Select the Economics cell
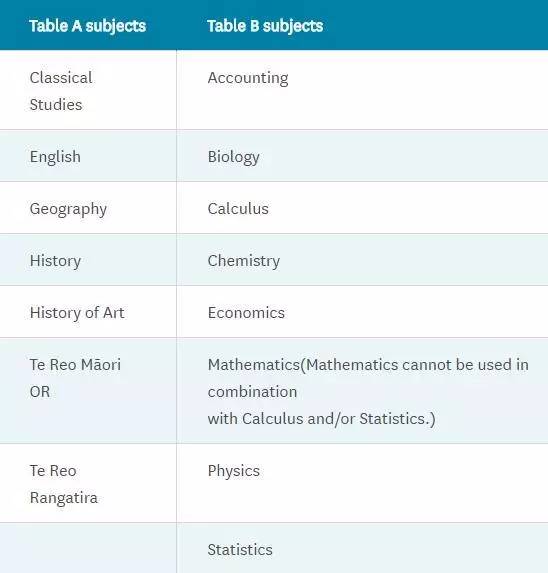The image size is (548, 573). (362, 312)
